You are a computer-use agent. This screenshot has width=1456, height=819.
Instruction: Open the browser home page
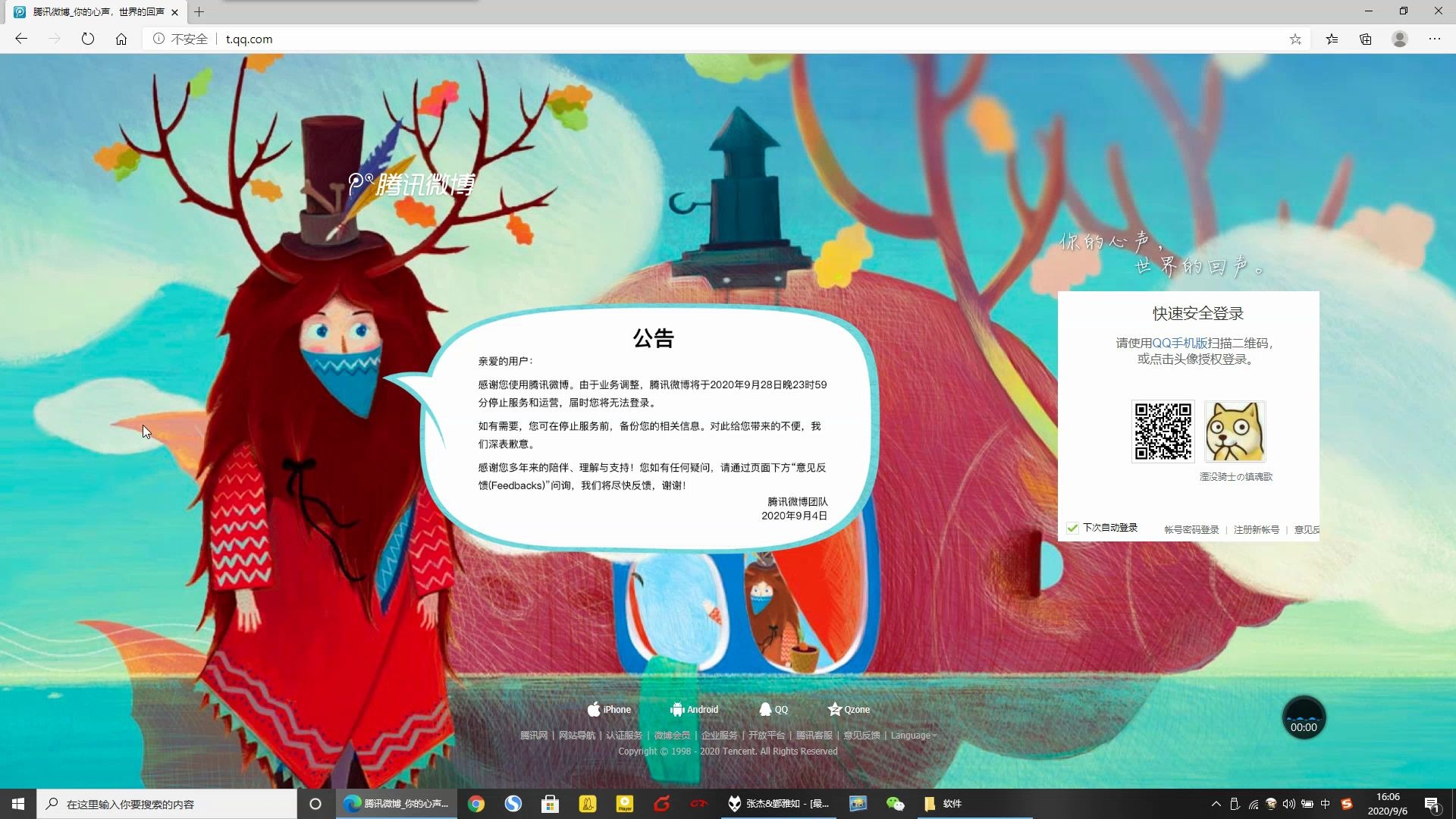coord(121,39)
